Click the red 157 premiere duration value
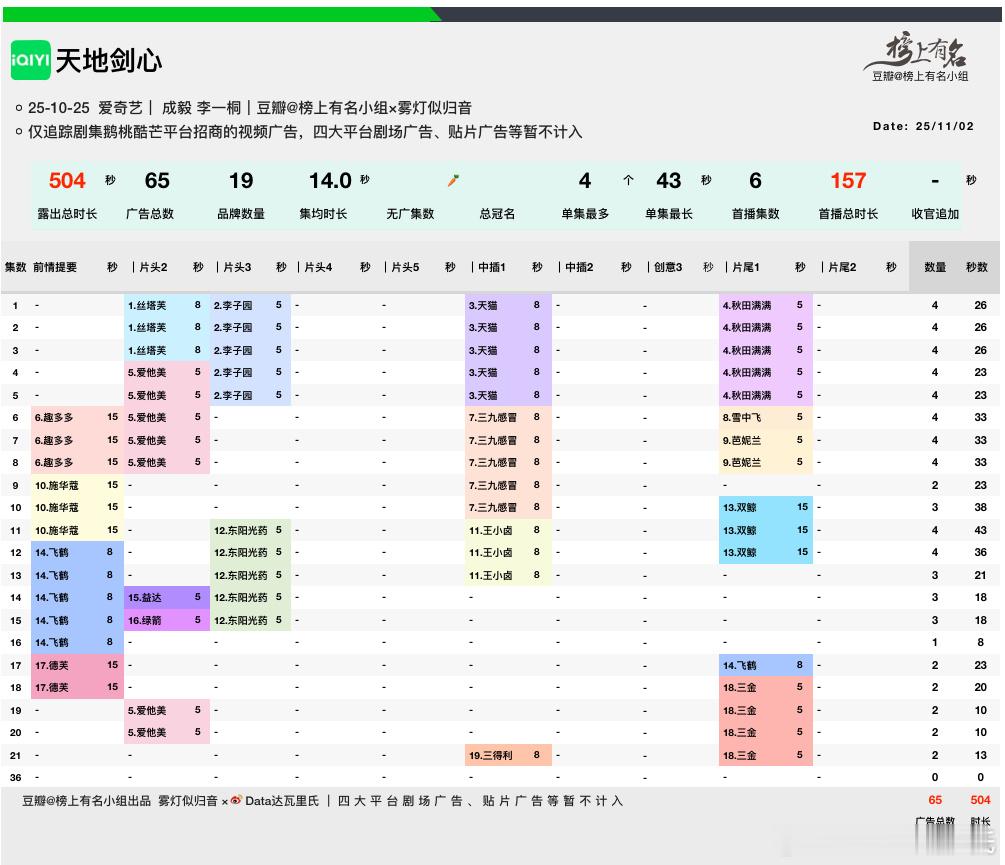 pyautogui.click(x=848, y=181)
